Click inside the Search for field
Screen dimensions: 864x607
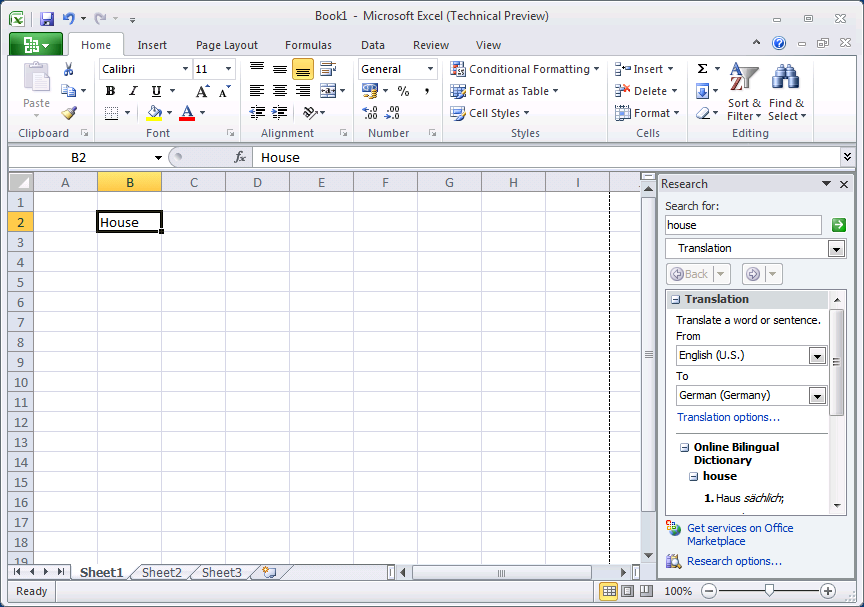pos(743,225)
